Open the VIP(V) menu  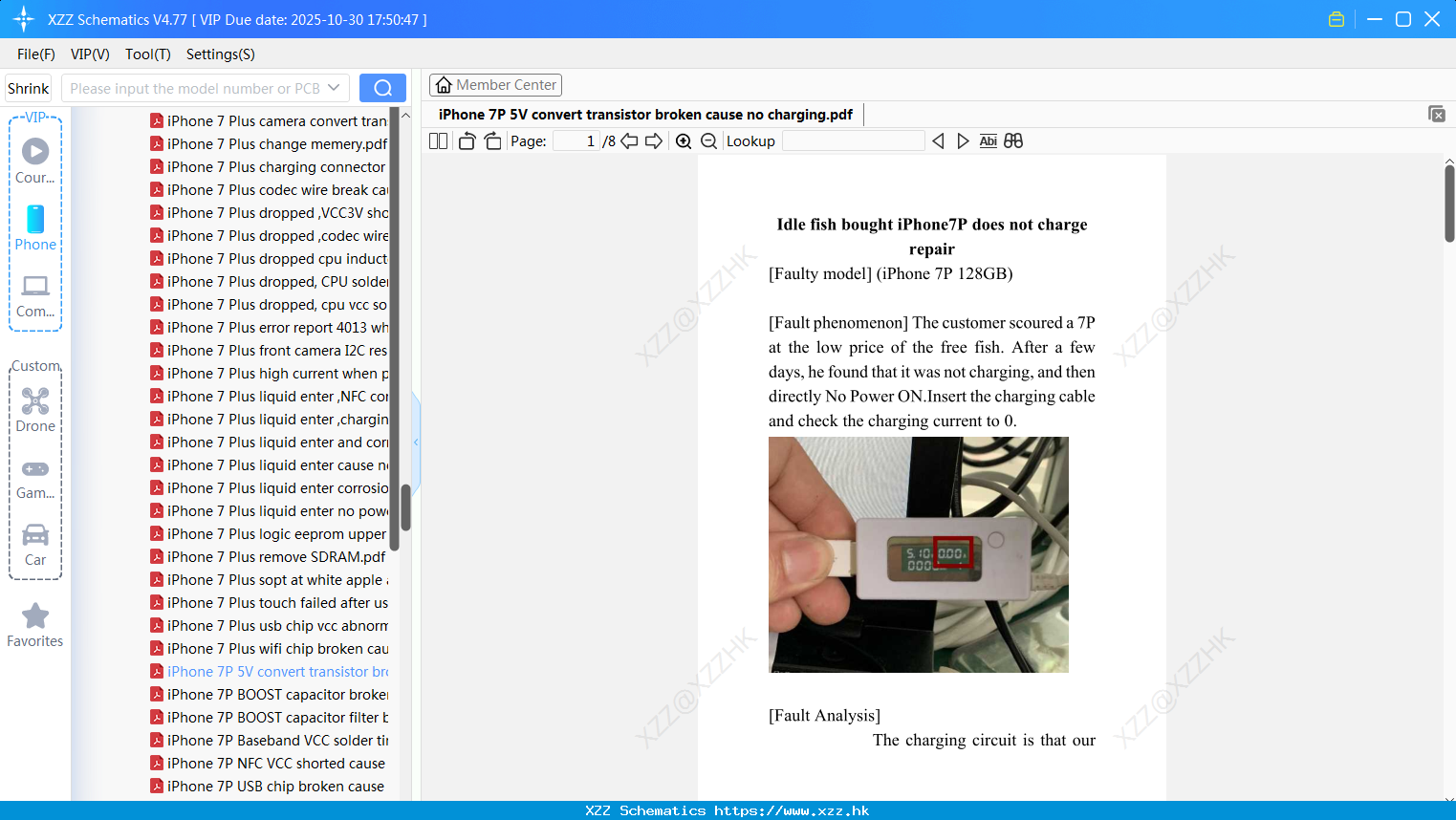[90, 54]
